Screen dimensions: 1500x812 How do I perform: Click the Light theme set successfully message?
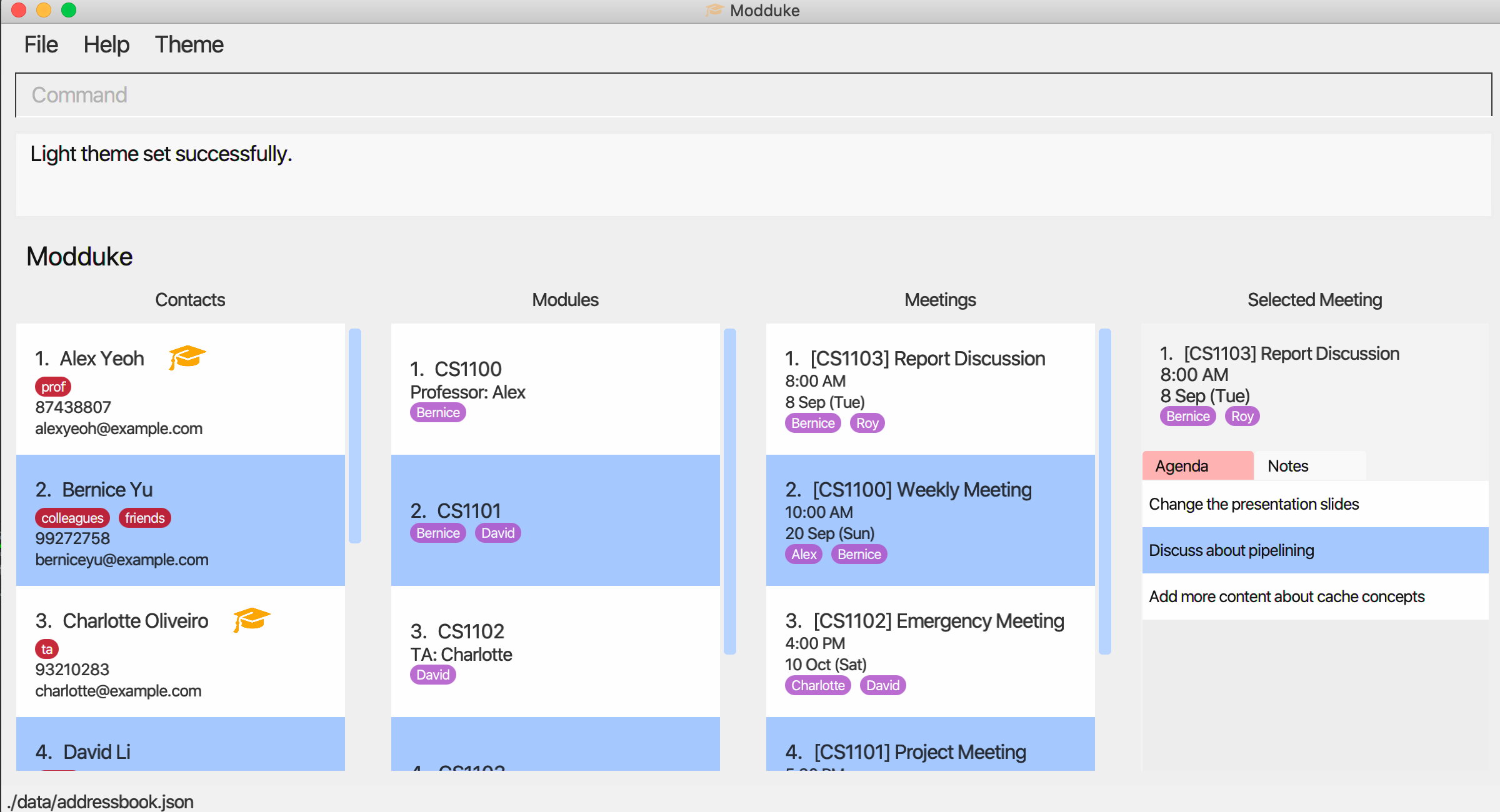(x=161, y=154)
